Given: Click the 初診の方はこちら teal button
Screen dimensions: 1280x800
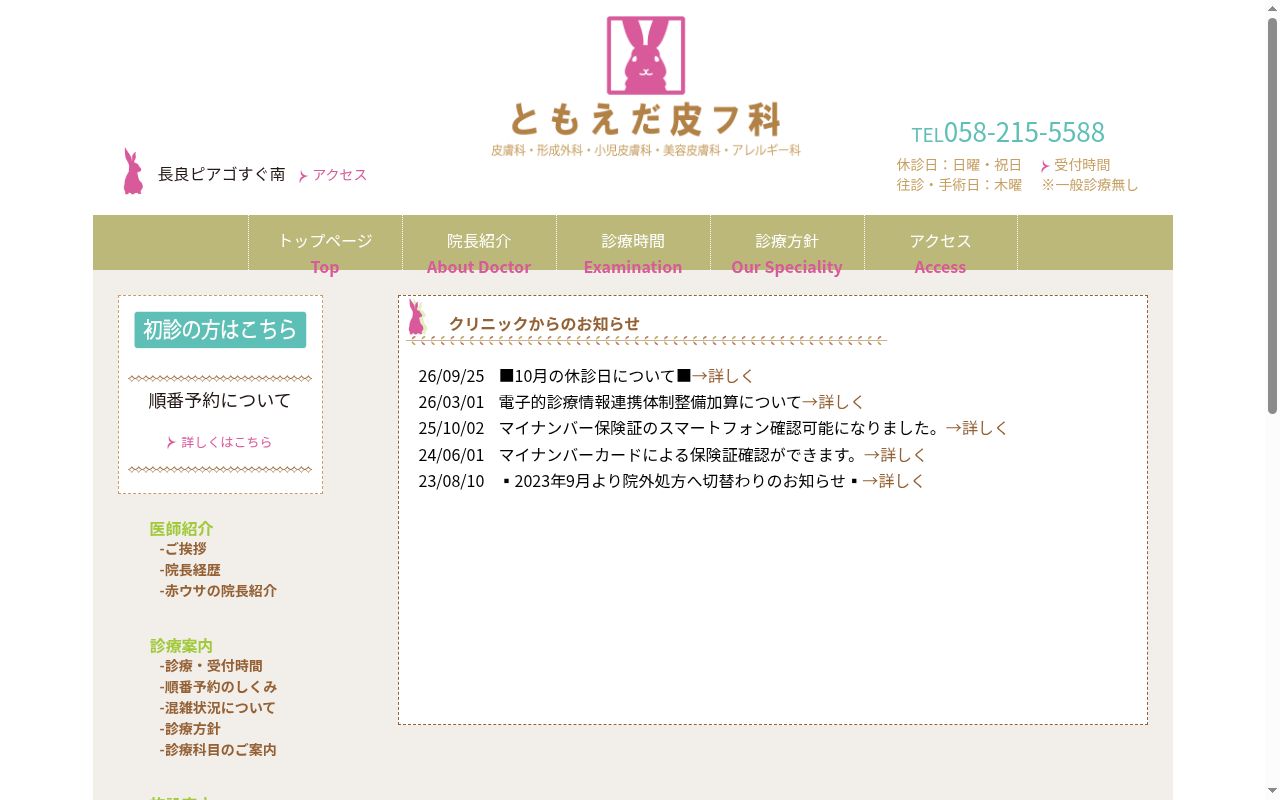Looking at the screenshot, I should [220, 330].
